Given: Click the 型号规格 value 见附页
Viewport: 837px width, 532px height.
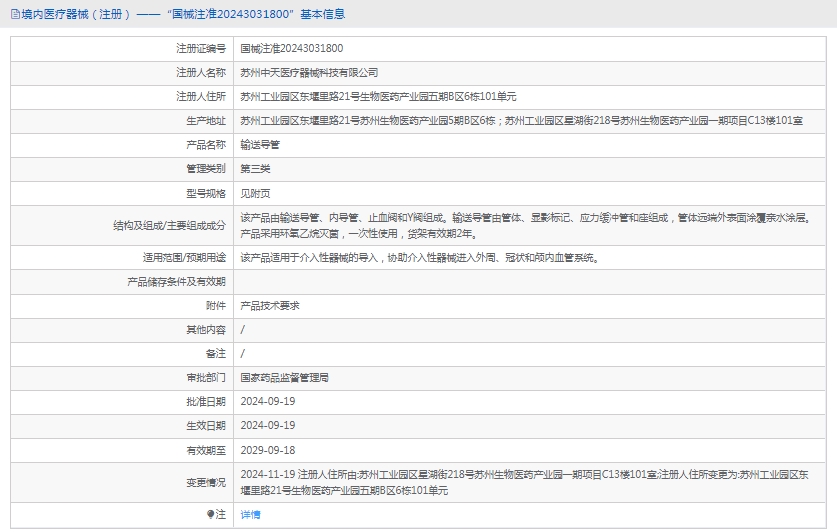Looking at the screenshot, I should [x=255, y=192].
